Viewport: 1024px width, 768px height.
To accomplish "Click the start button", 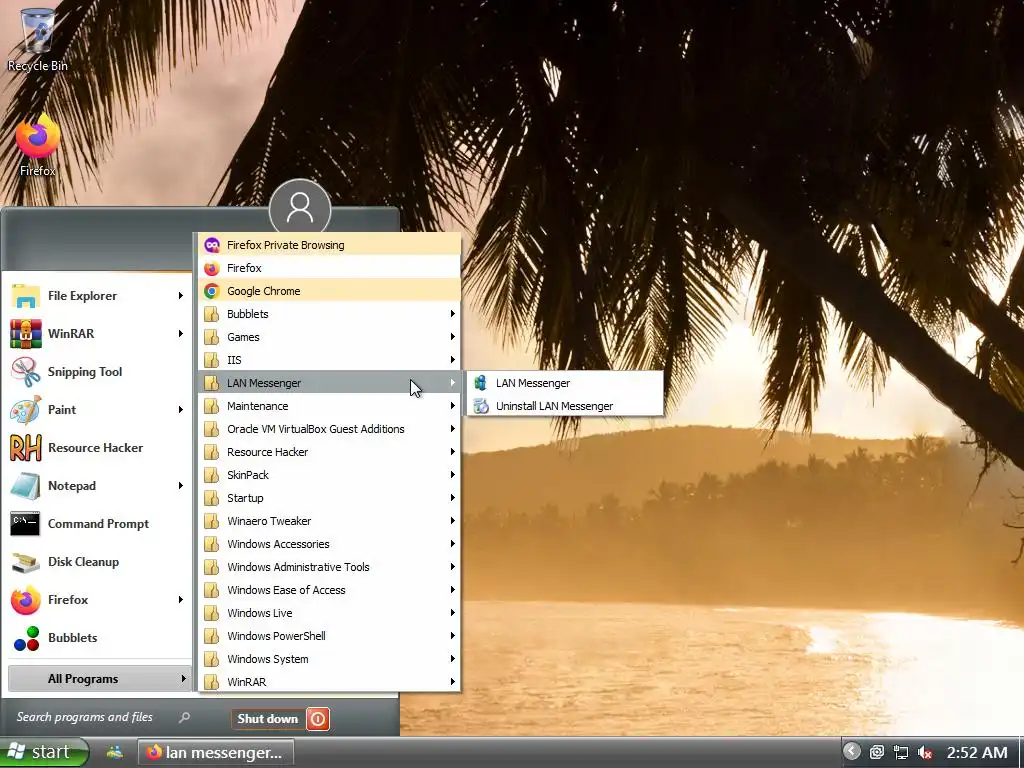I will pyautogui.click(x=43, y=752).
